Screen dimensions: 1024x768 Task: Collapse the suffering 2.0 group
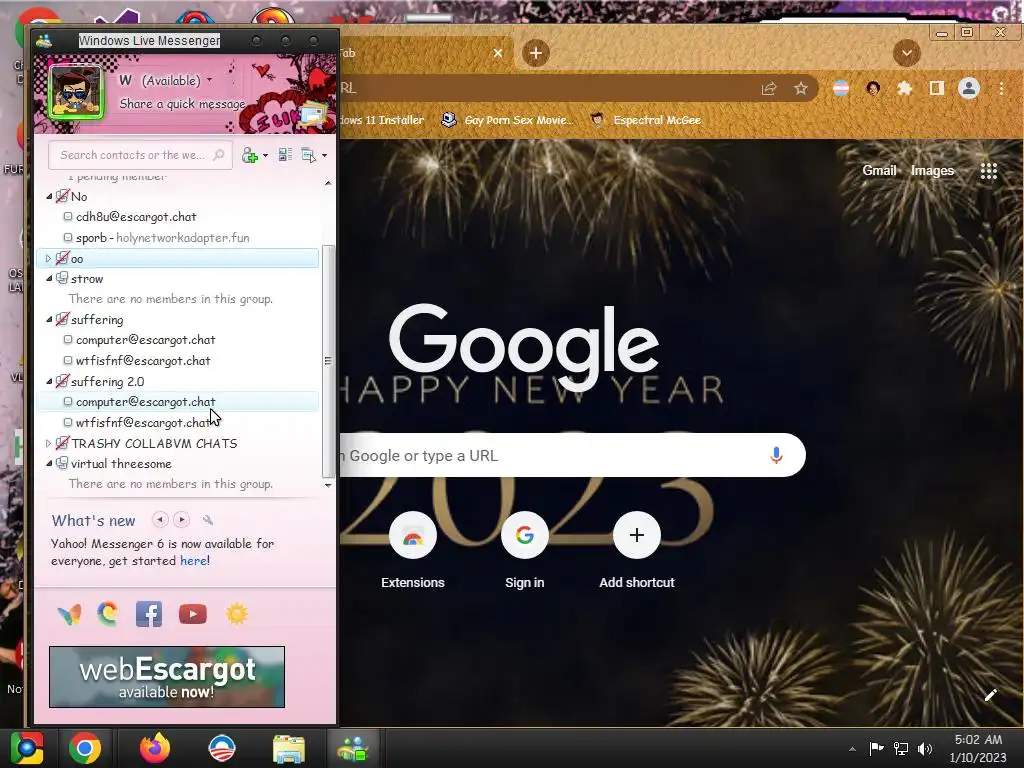click(x=49, y=381)
